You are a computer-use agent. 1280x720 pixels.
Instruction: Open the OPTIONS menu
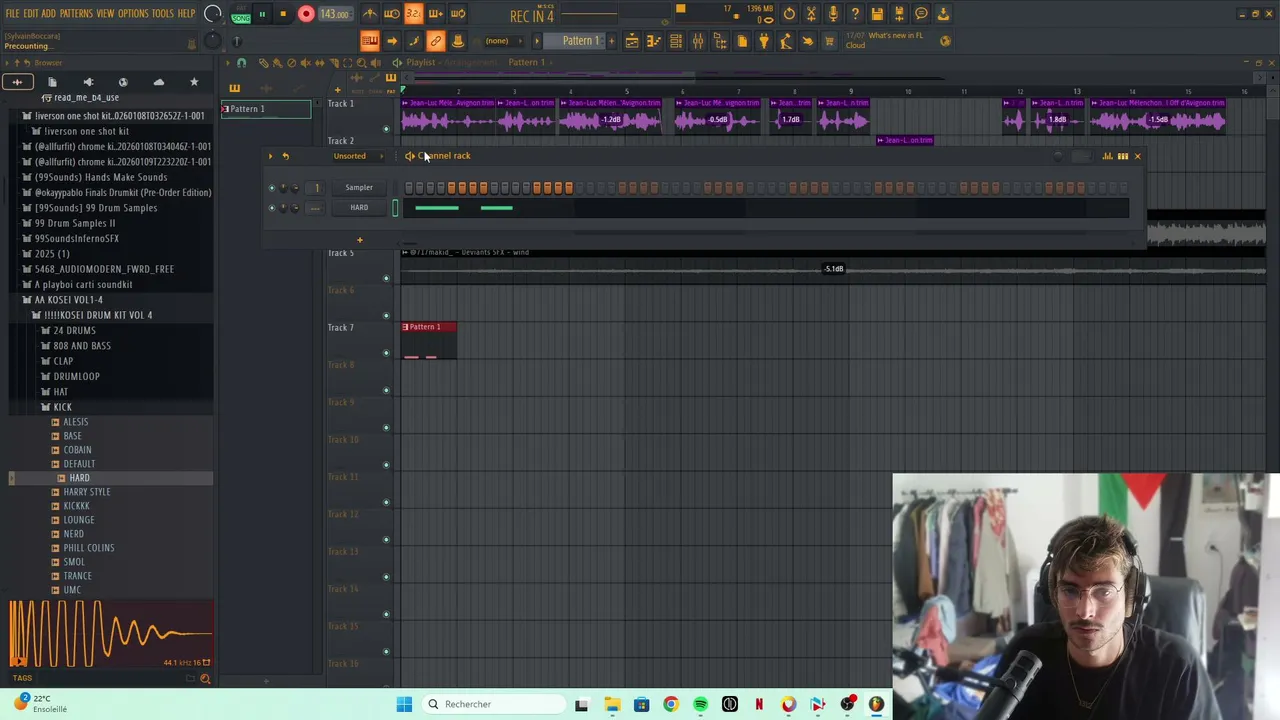pos(133,14)
